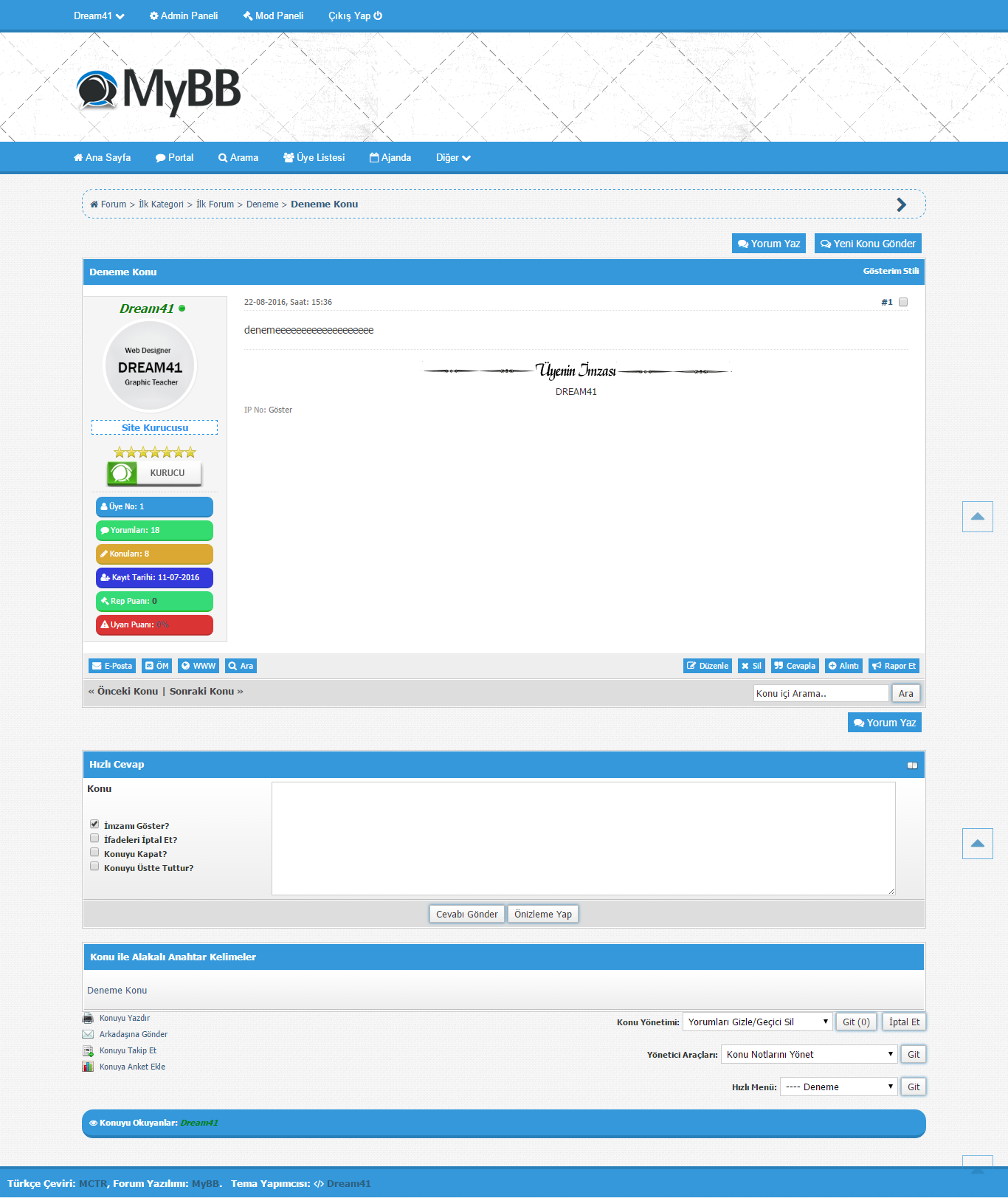Open the Admin Paneli menu item
The image size is (1008, 1198).
(184, 16)
